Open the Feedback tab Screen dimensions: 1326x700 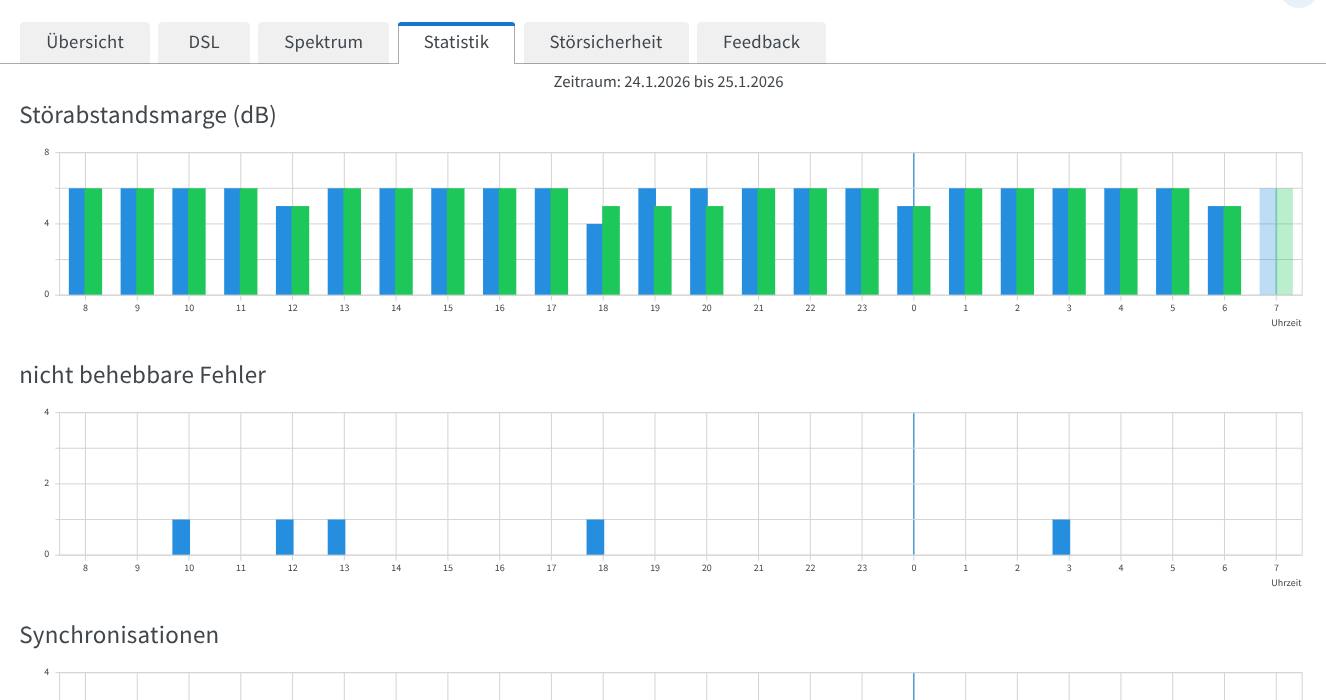click(761, 42)
